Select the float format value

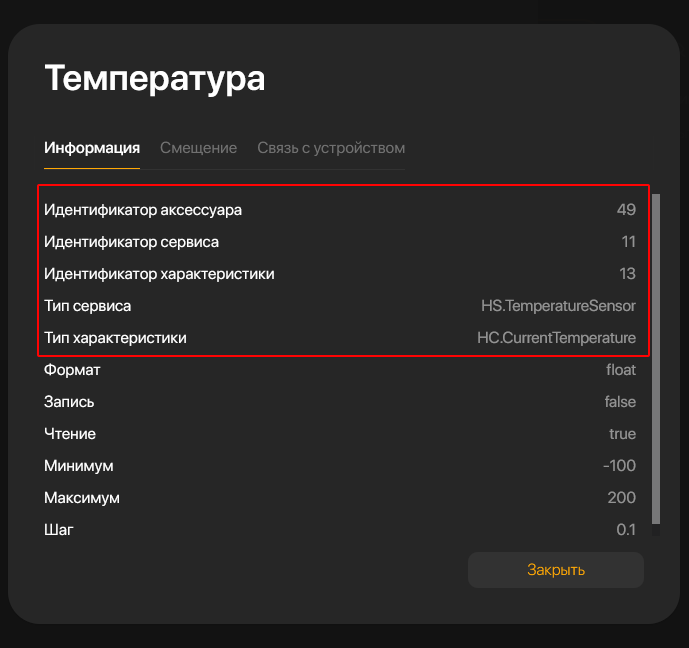click(620, 370)
